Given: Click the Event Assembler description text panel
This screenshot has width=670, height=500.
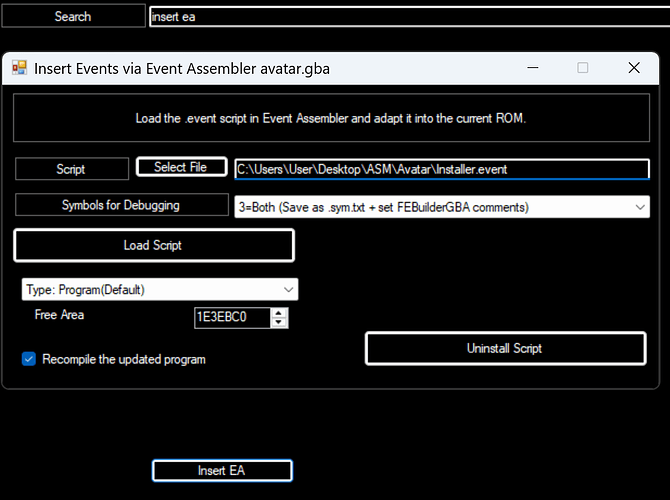Looking at the screenshot, I should [330, 118].
